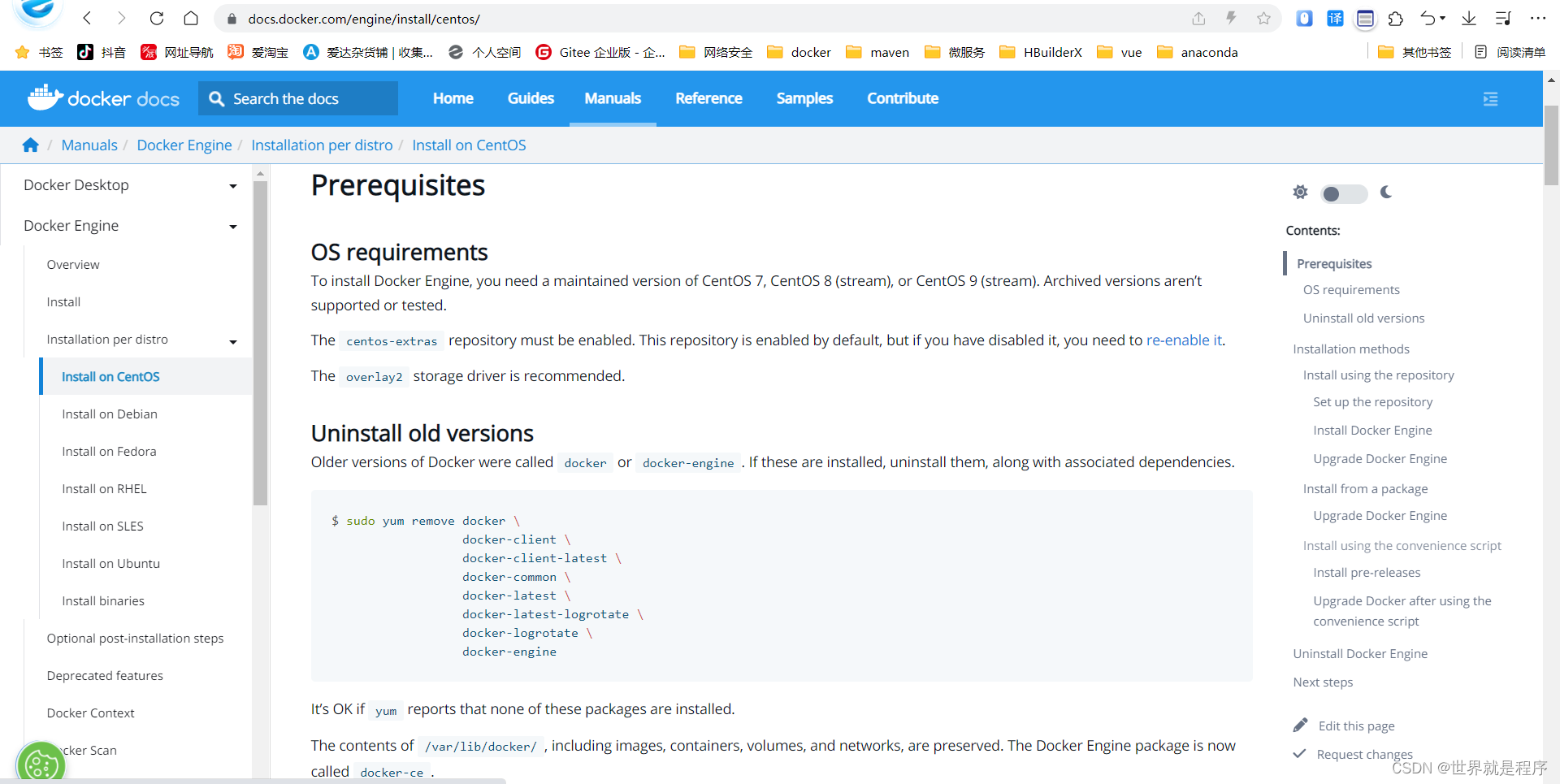
Task: Toggle the dark mode switch
Action: coord(1343,193)
